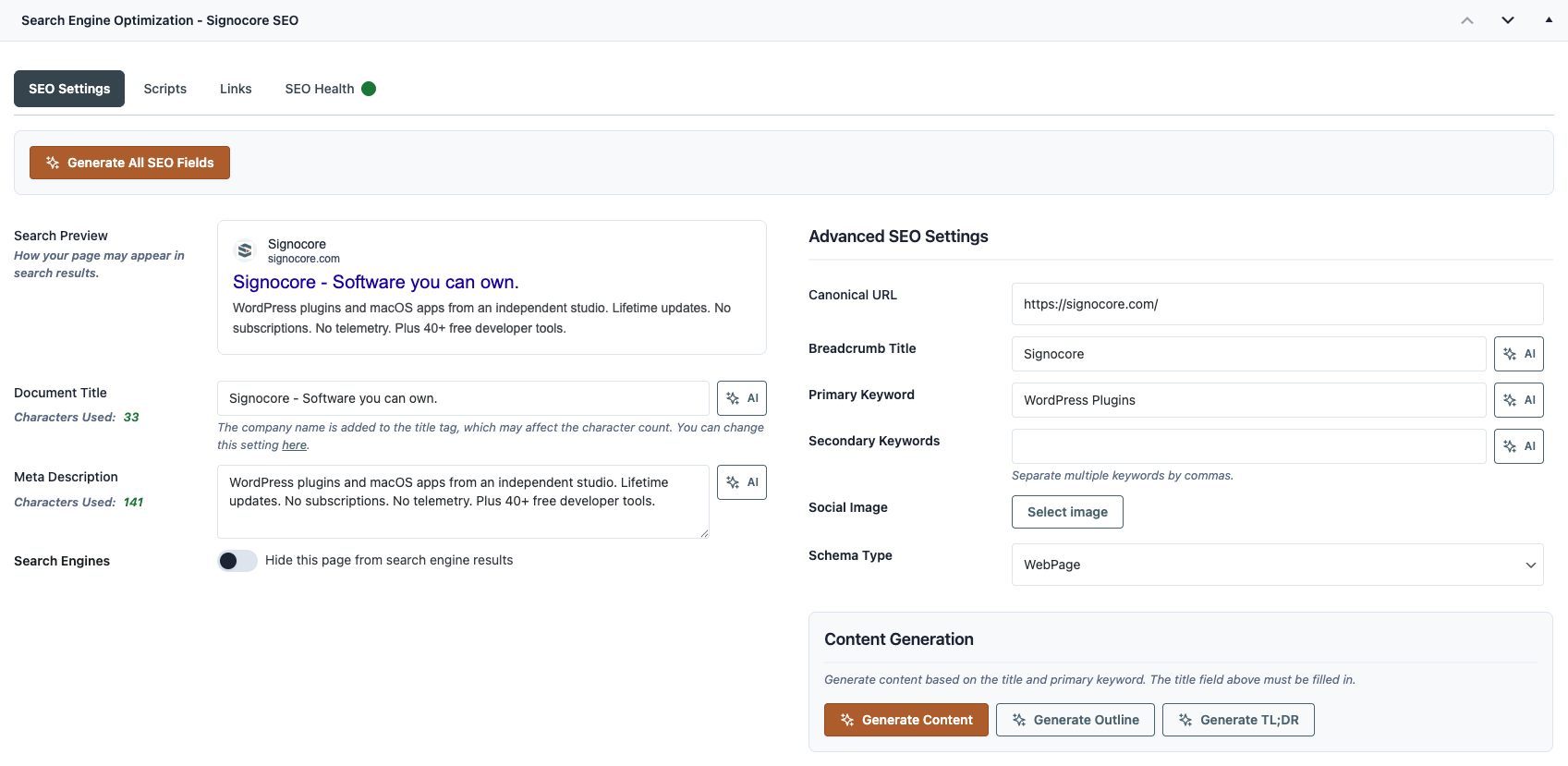
Task: Click the Generate TL;DR button
Action: point(1238,720)
